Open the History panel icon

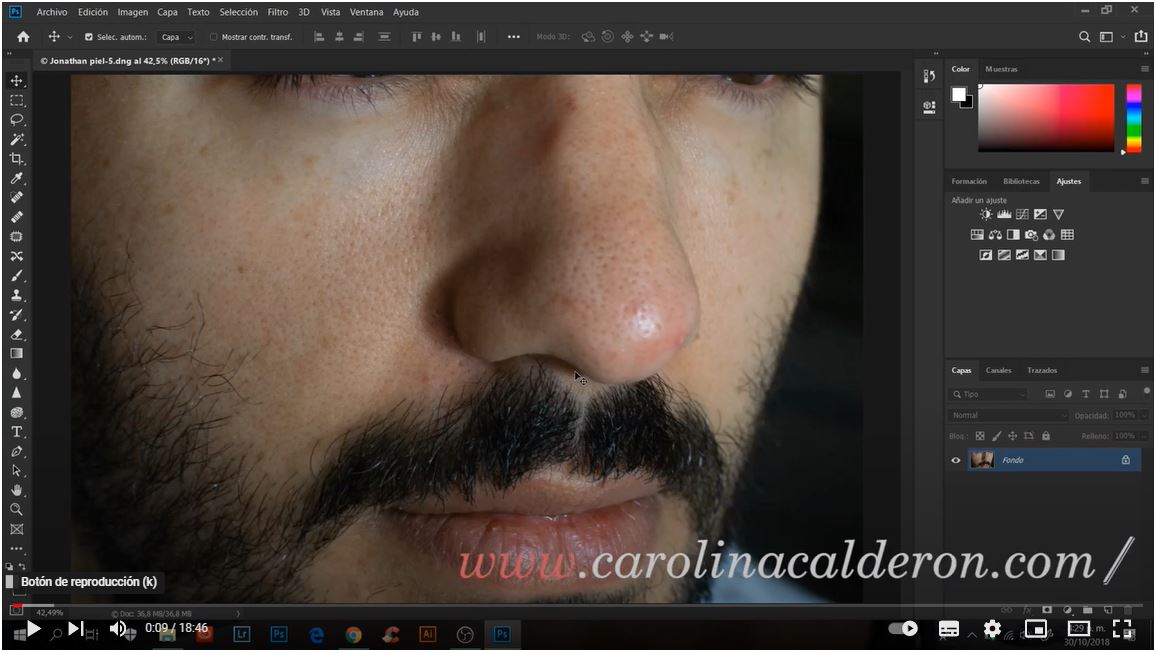tap(929, 76)
